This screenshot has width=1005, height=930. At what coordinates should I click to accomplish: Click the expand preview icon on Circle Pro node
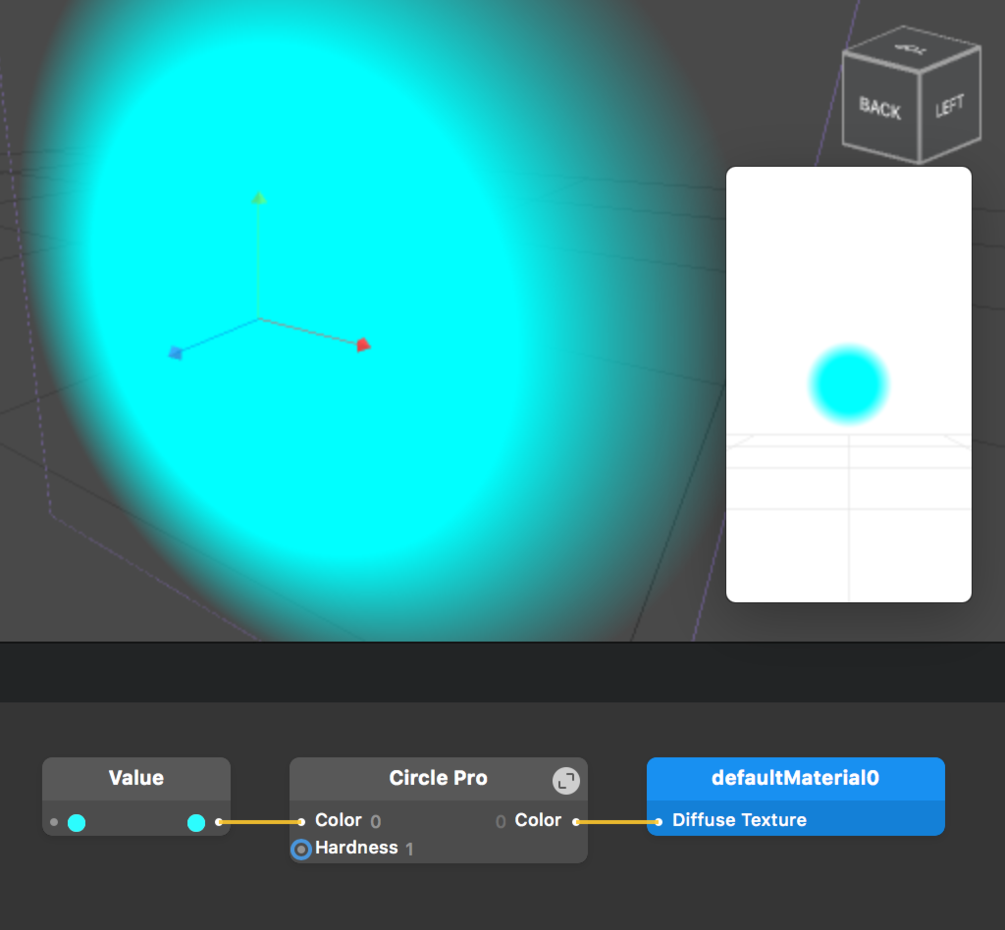tap(567, 778)
